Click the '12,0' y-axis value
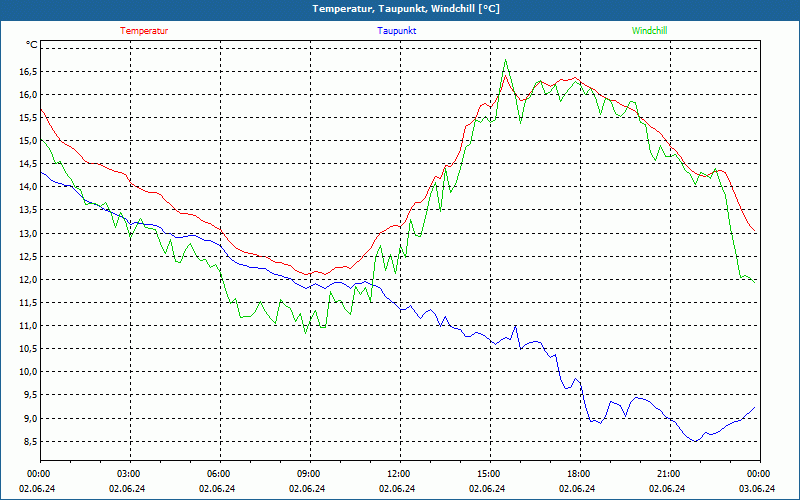800x500 pixels. click(28, 279)
